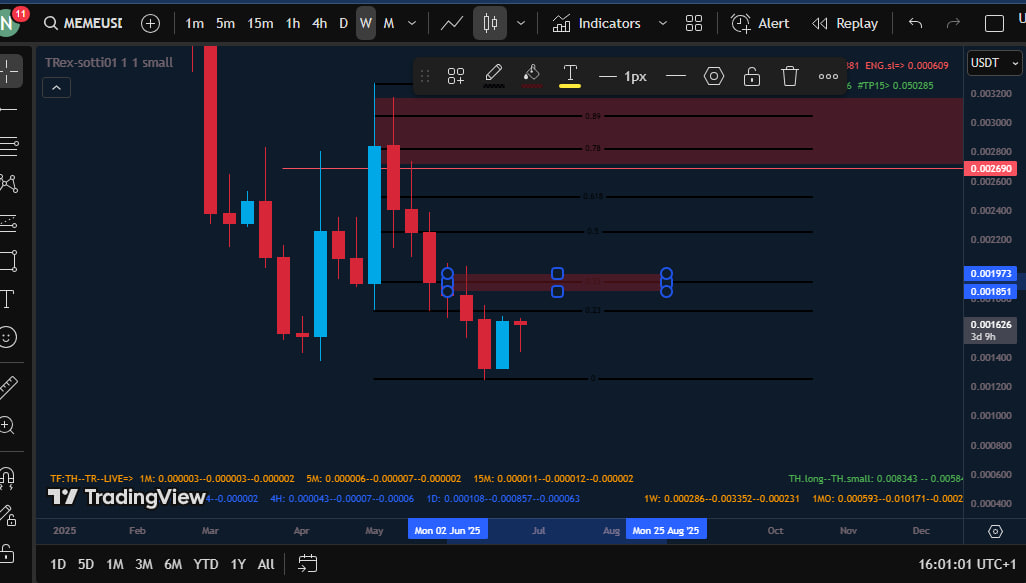Image resolution: width=1026 pixels, height=583 pixels.
Task: Undo the last chart action
Action: point(915,24)
